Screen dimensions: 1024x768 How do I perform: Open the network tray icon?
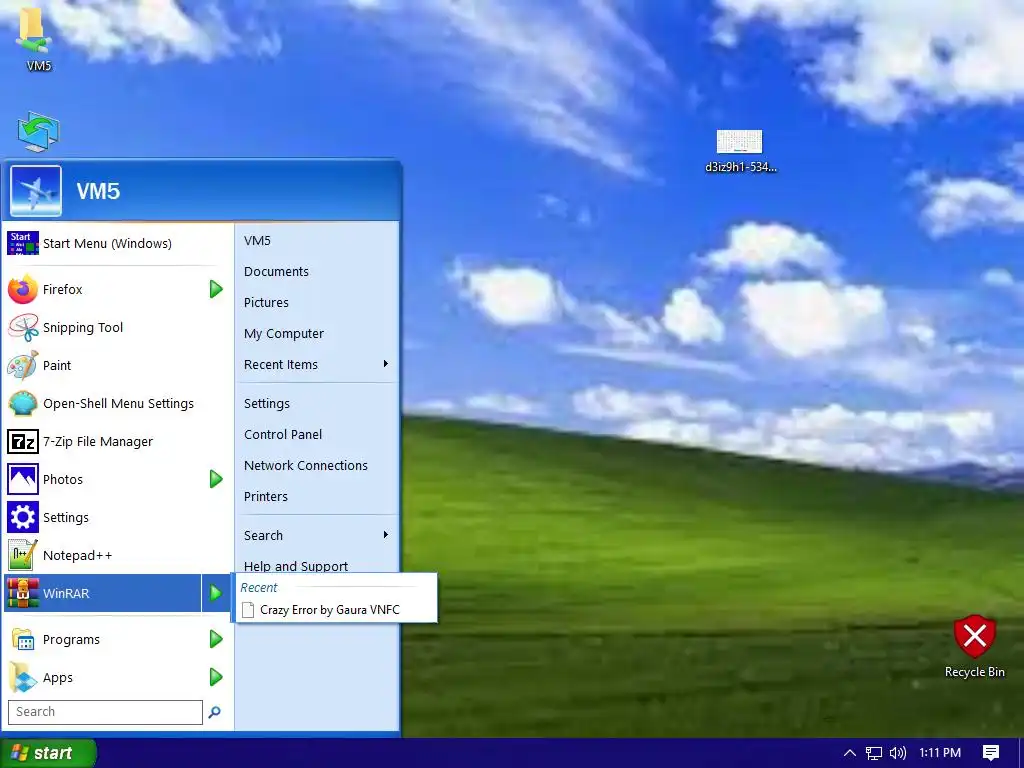pos(874,753)
